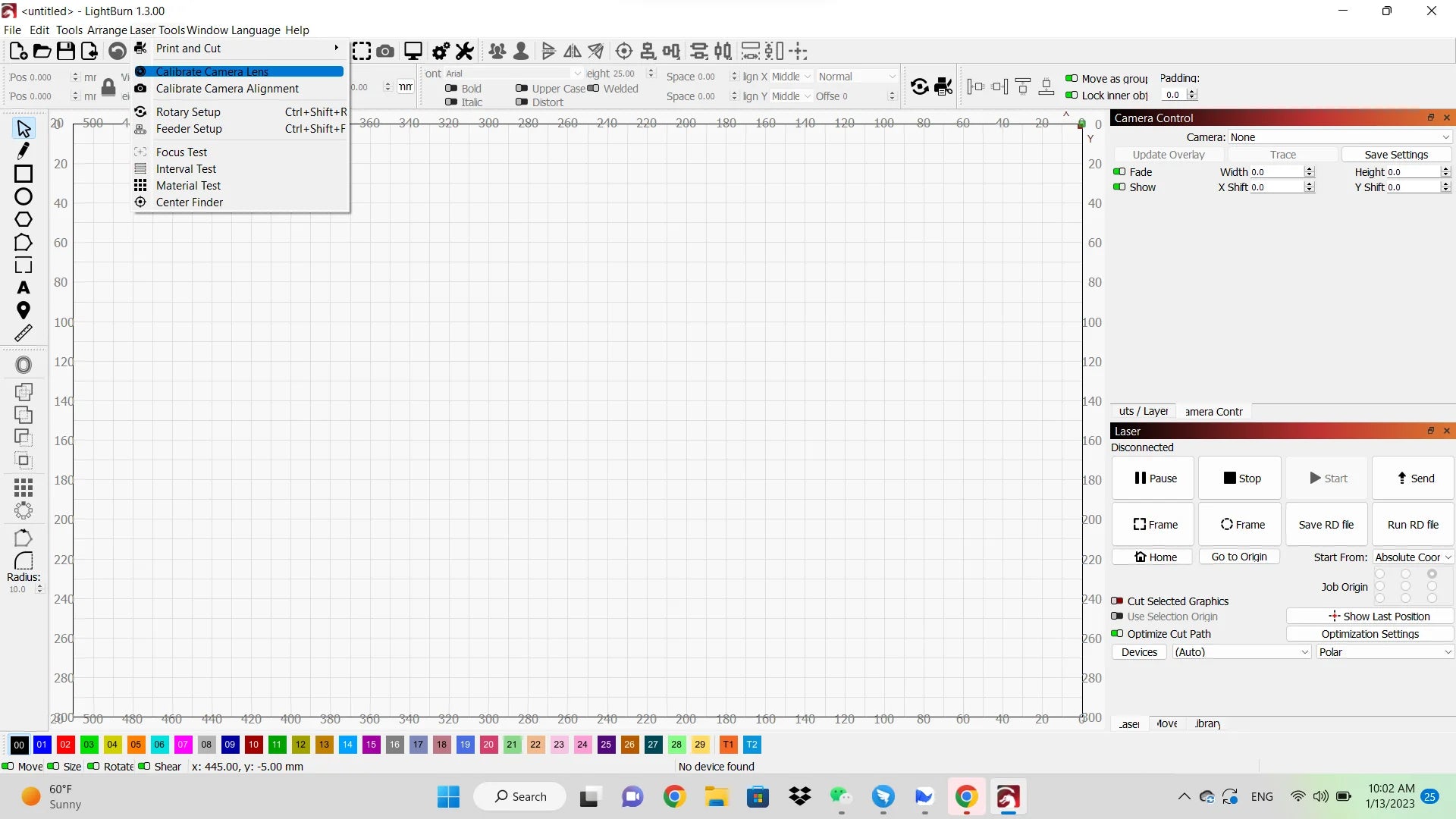
Task: Toggle the Fade switch in Camera Control
Action: (1119, 172)
